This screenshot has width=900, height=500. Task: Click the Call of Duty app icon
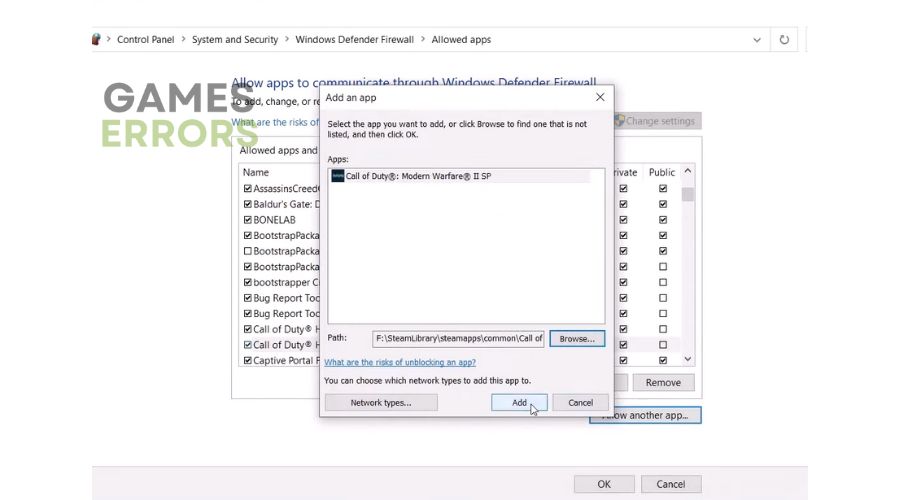pos(338,176)
